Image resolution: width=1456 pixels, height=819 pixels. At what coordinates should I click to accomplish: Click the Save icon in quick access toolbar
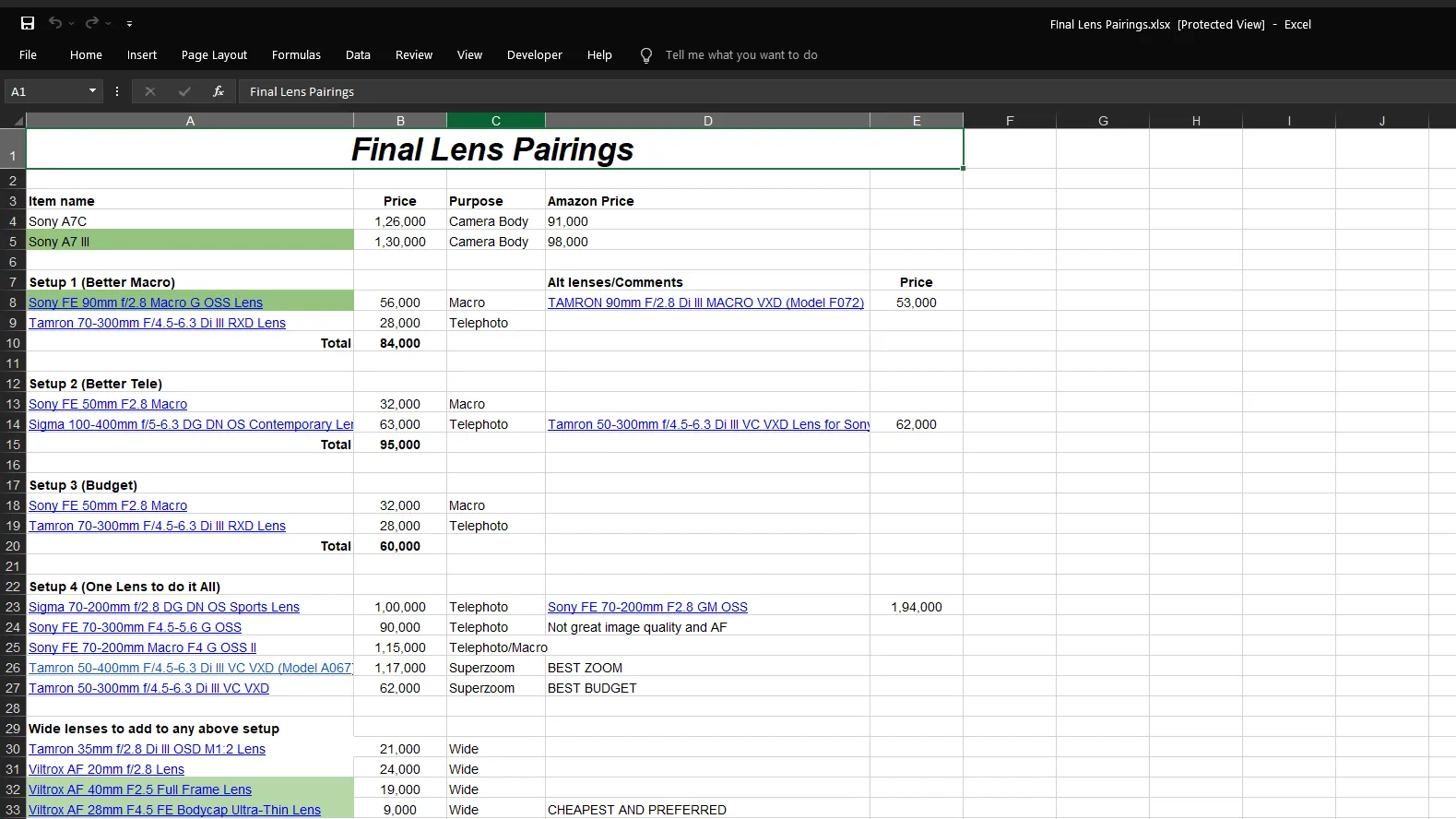click(x=28, y=23)
